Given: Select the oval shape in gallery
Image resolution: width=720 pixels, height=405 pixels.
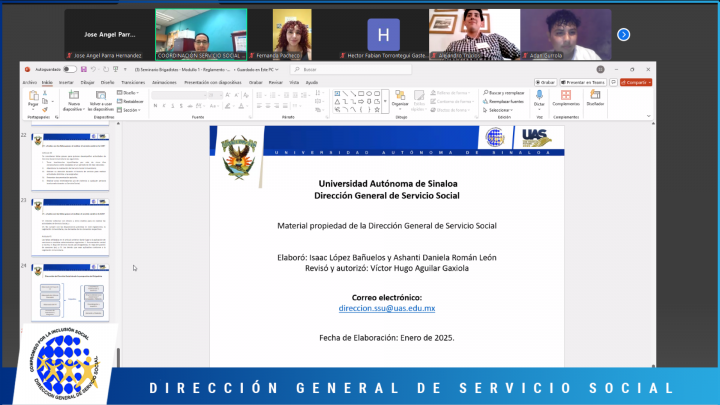Looking at the screenshot, I should 369,93.
